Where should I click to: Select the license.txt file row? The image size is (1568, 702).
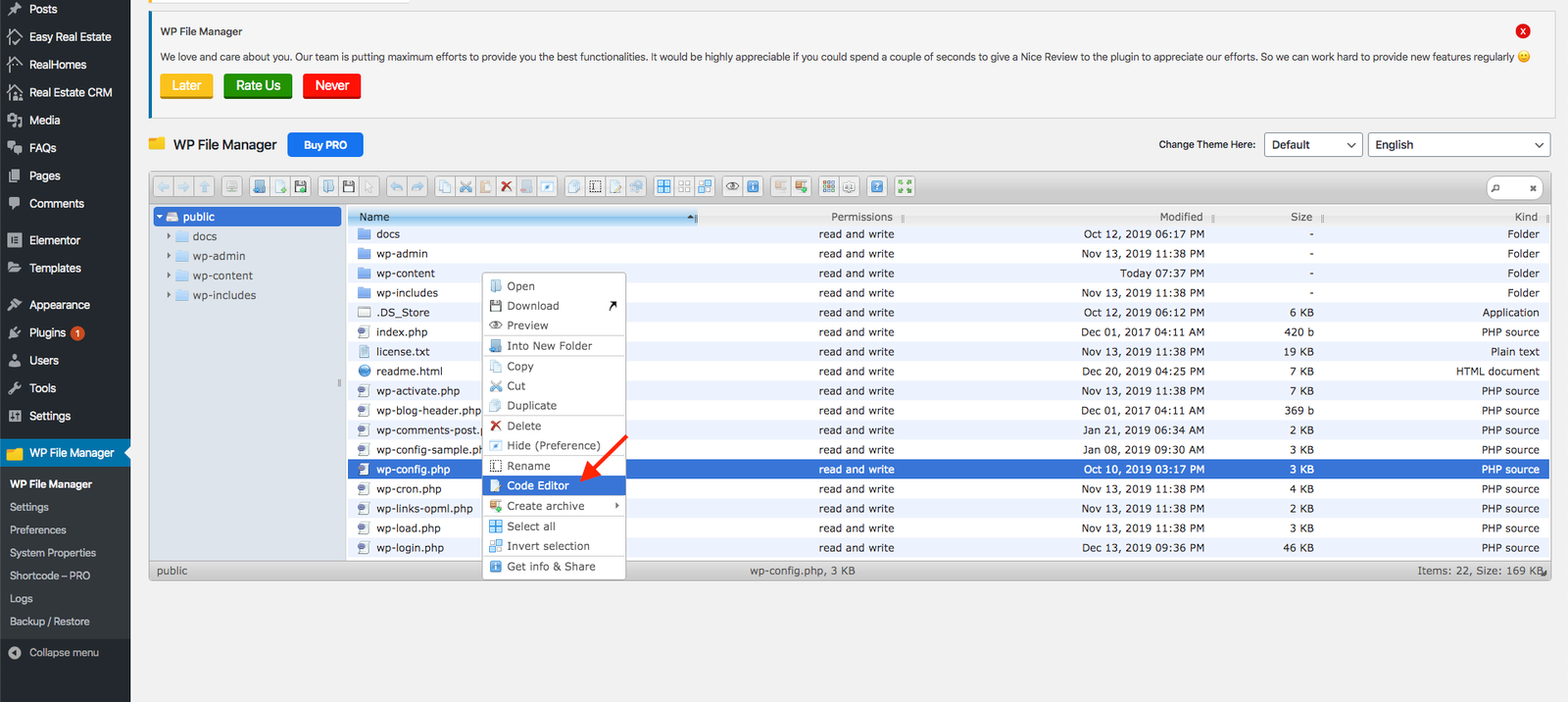949,352
